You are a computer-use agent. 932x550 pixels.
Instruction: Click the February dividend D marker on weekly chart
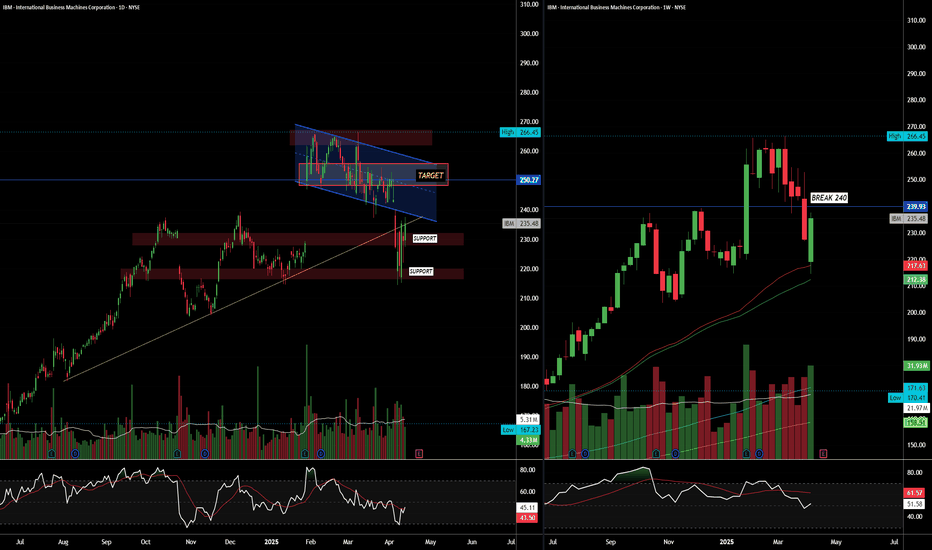click(759, 454)
